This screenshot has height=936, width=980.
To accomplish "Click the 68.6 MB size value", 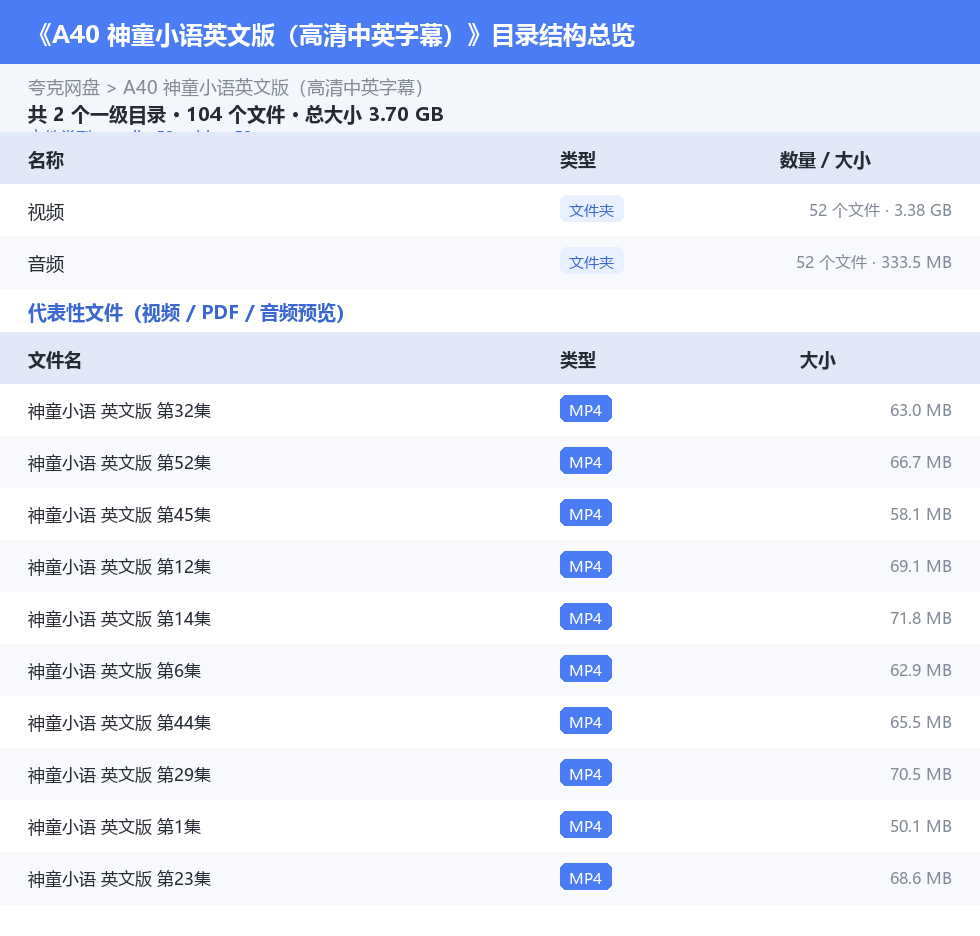I will tap(921, 878).
